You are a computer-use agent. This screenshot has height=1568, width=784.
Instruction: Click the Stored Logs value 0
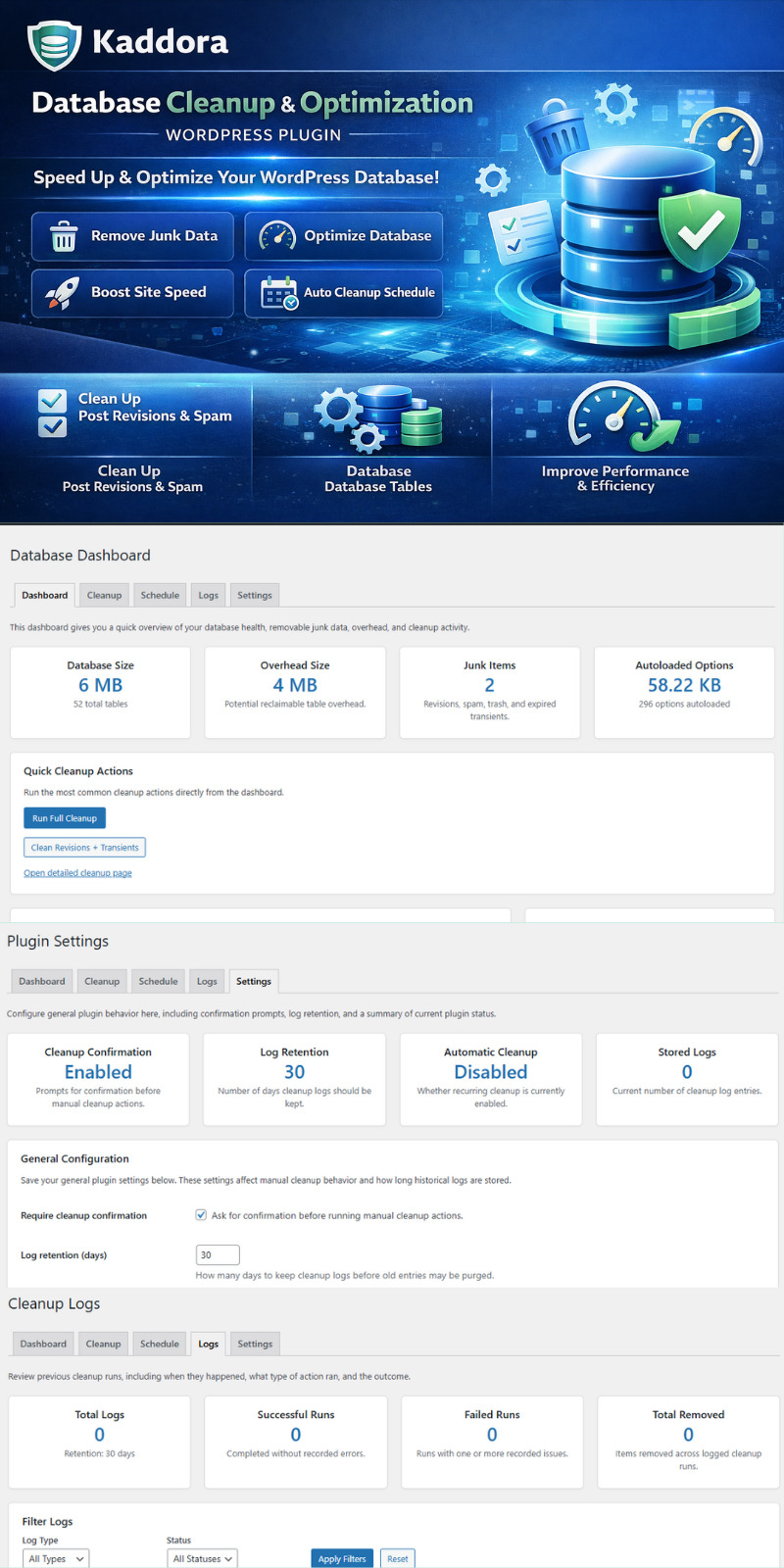pyautogui.click(x=687, y=1072)
